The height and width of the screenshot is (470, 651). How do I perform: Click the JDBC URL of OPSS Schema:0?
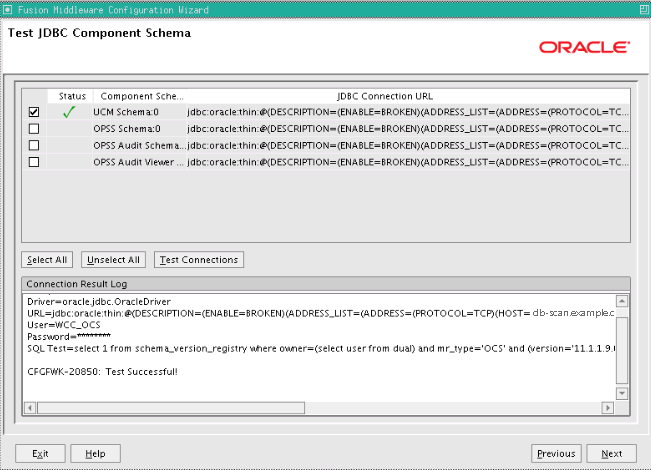tap(408, 129)
